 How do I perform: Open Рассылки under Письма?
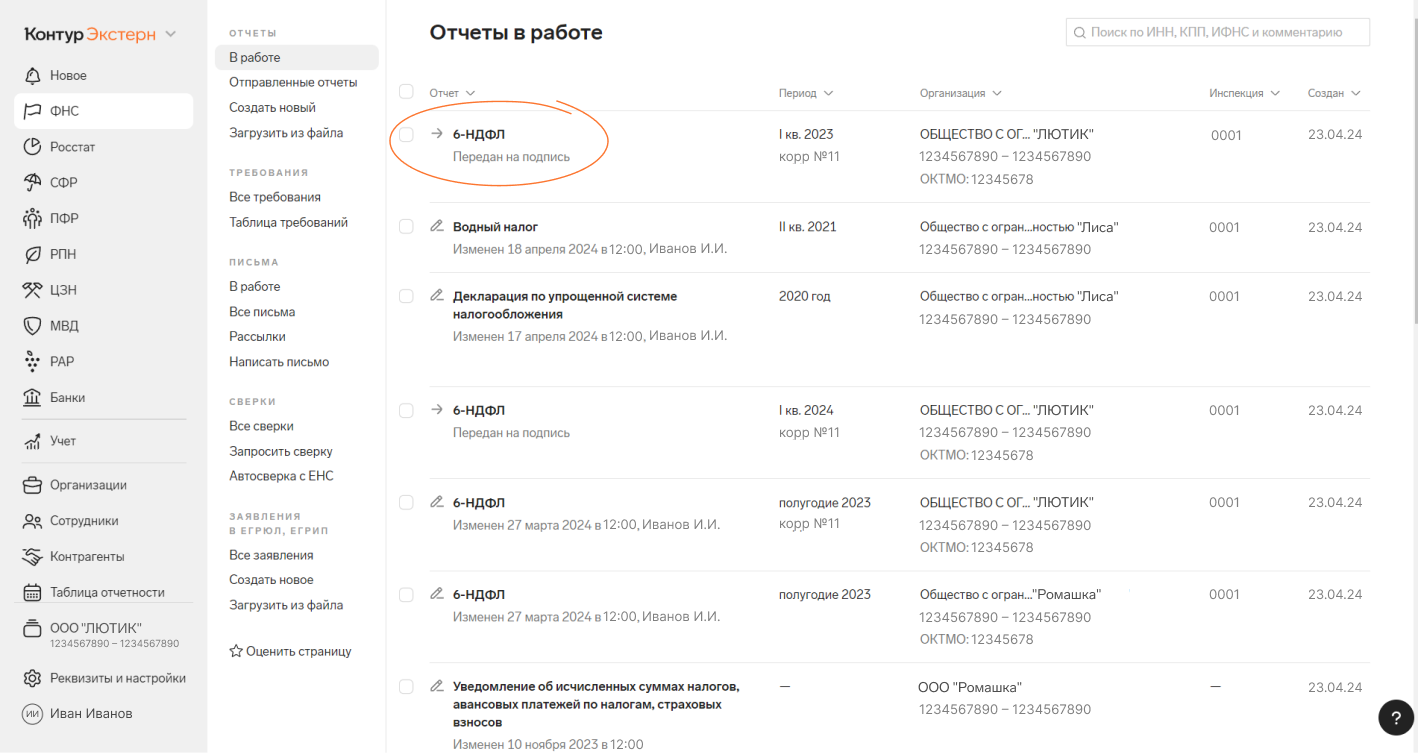pos(257,337)
